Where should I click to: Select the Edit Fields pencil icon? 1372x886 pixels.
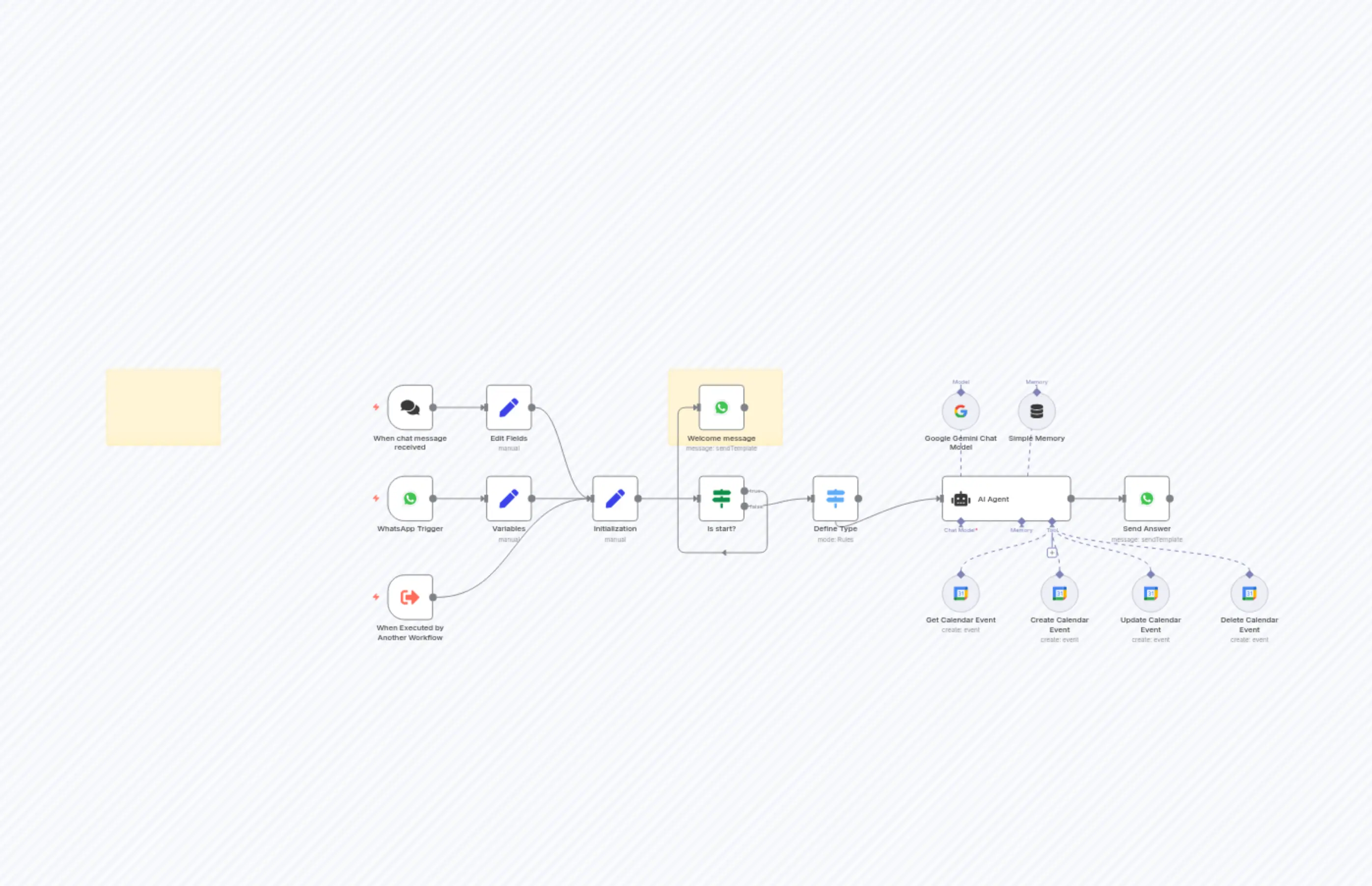(509, 407)
